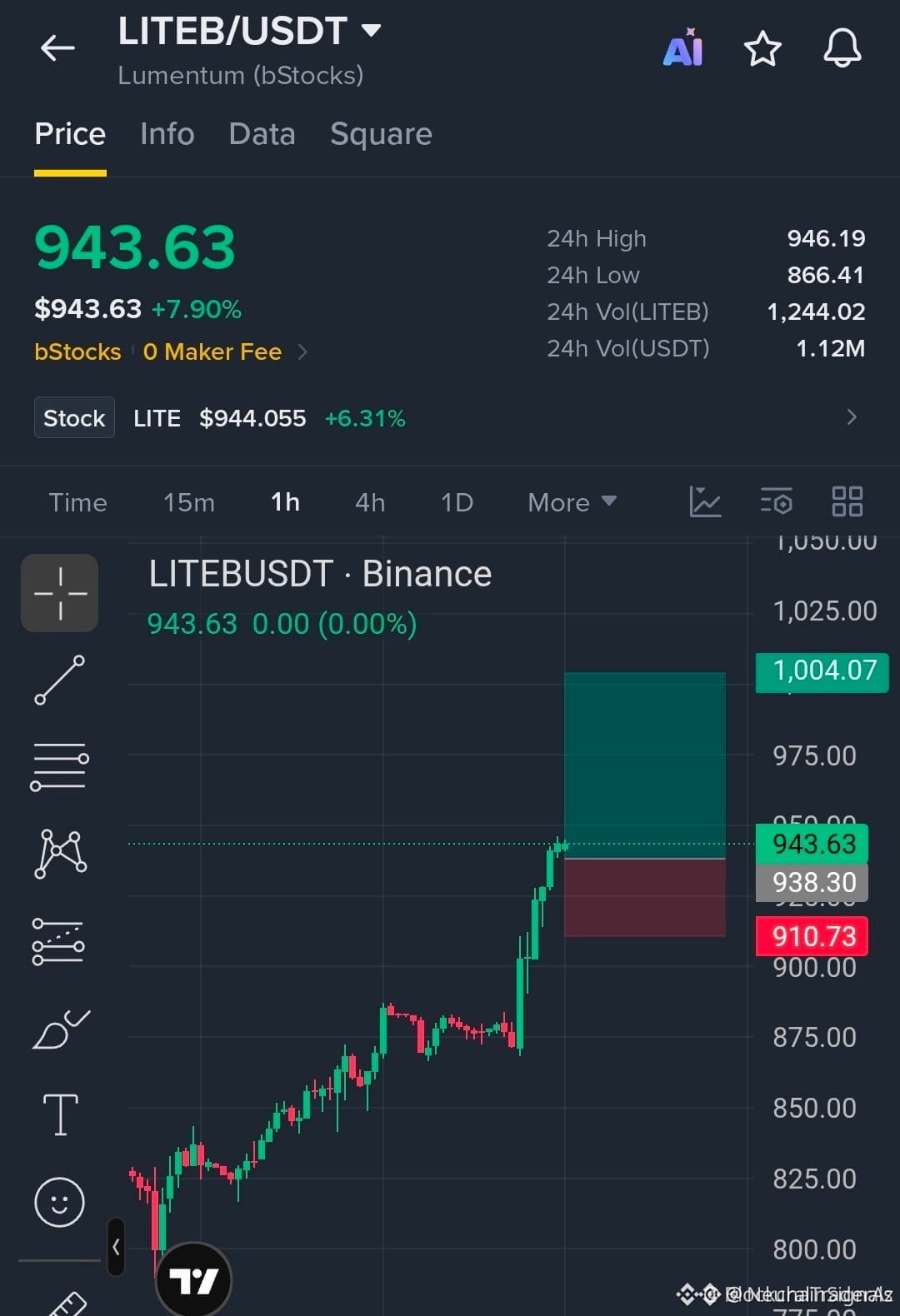Viewport: 900px width, 1316px height.
Task: Expand the More intervals dropdown
Action: (572, 502)
